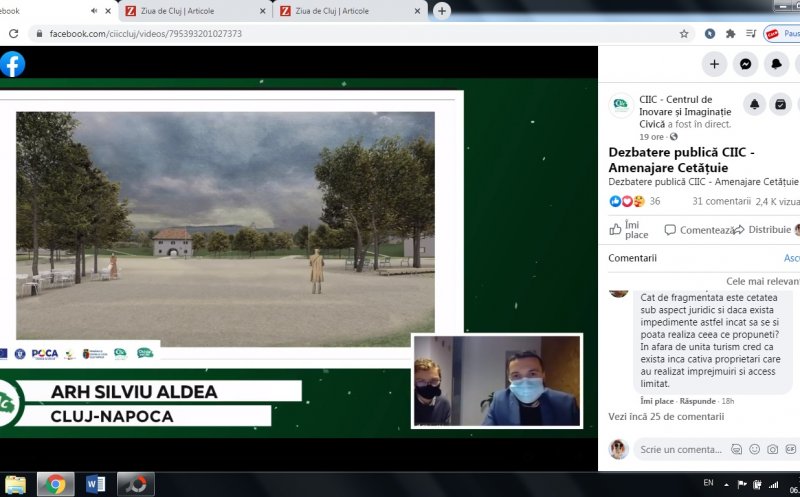
Task: Bookmark this page with the star icon
Action: pos(684,33)
